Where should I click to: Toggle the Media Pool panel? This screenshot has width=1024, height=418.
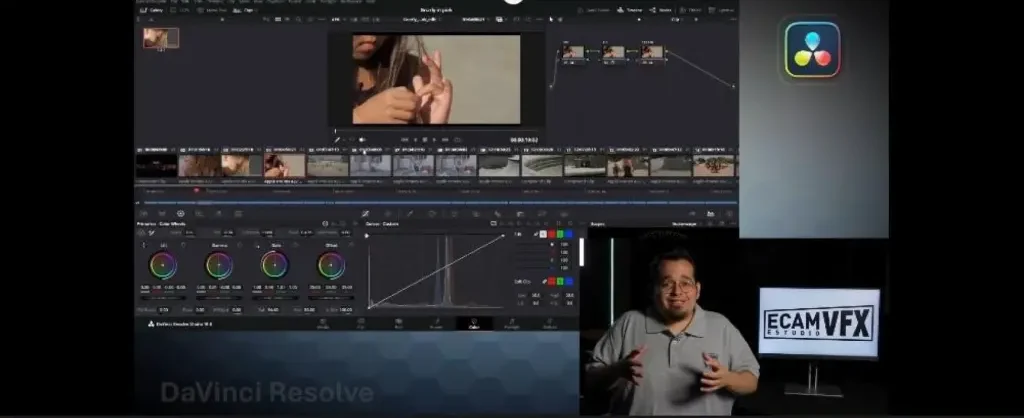coord(212,10)
